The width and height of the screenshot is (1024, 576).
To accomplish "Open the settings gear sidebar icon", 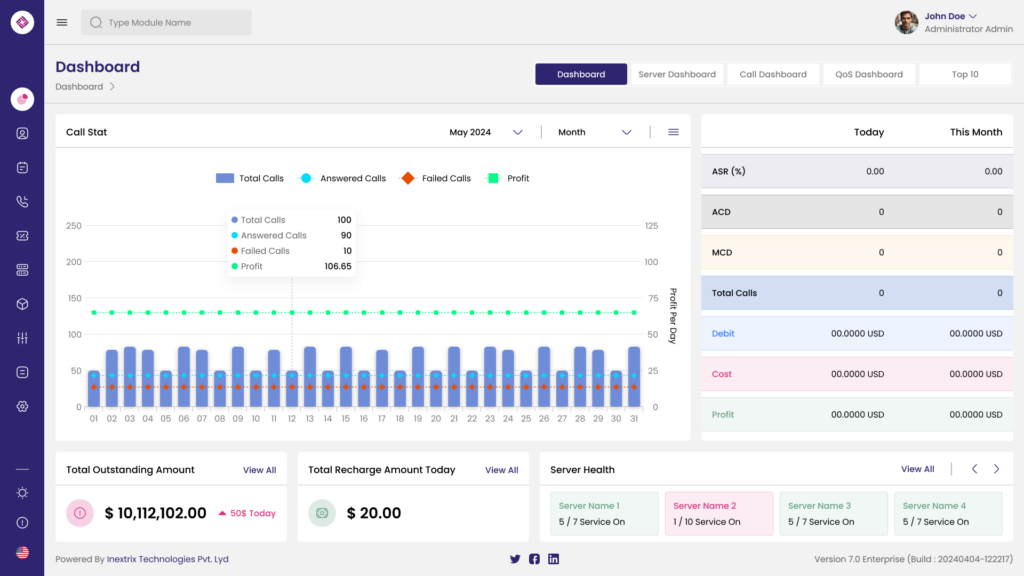I will 22,406.
